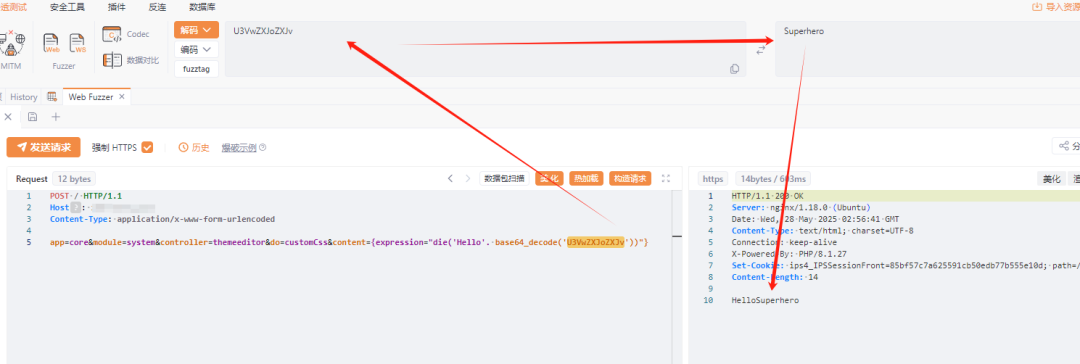Launch the WS Fuzzer icon
Viewport: 1080px width, 364px height.
pyautogui.click(x=78, y=44)
